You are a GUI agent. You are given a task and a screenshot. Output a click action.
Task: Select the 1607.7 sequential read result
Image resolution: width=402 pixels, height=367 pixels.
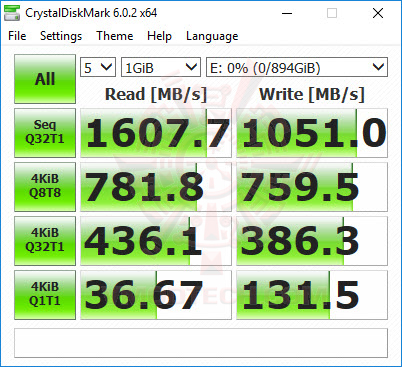156,133
